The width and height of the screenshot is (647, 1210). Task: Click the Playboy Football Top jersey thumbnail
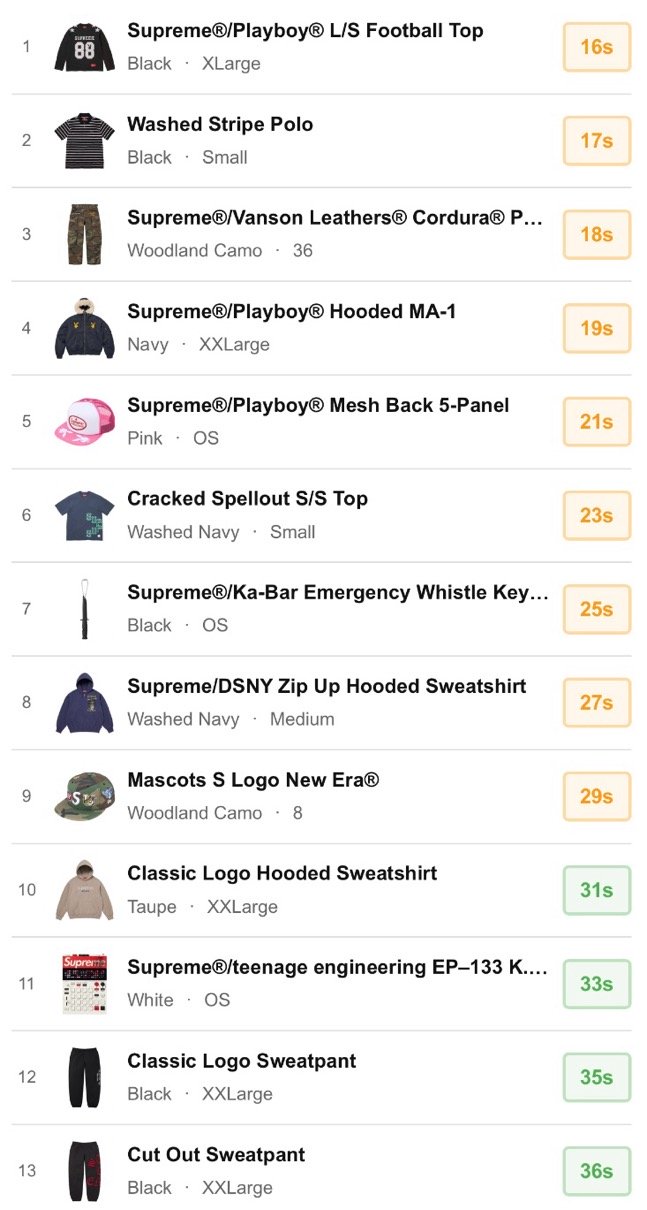click(x=84, y=47)
